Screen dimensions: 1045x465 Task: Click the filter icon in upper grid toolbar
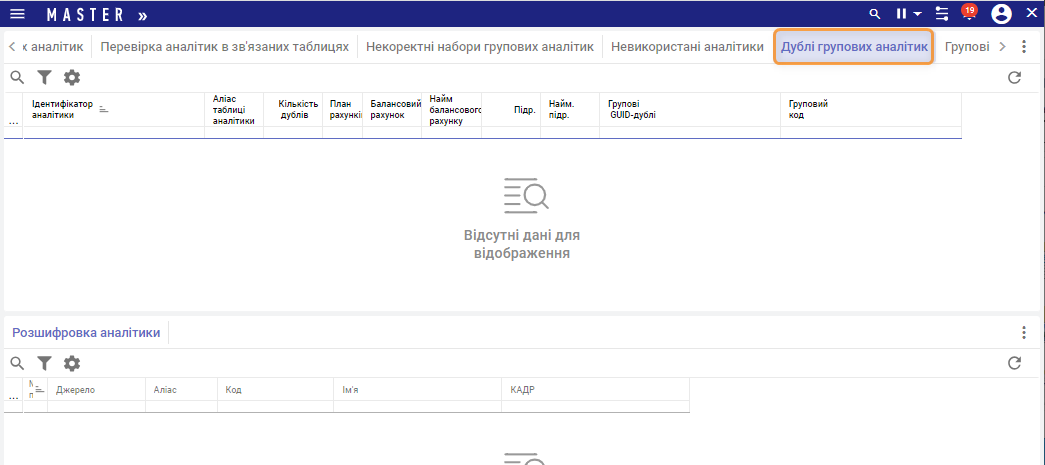click(x=44, y=77)
